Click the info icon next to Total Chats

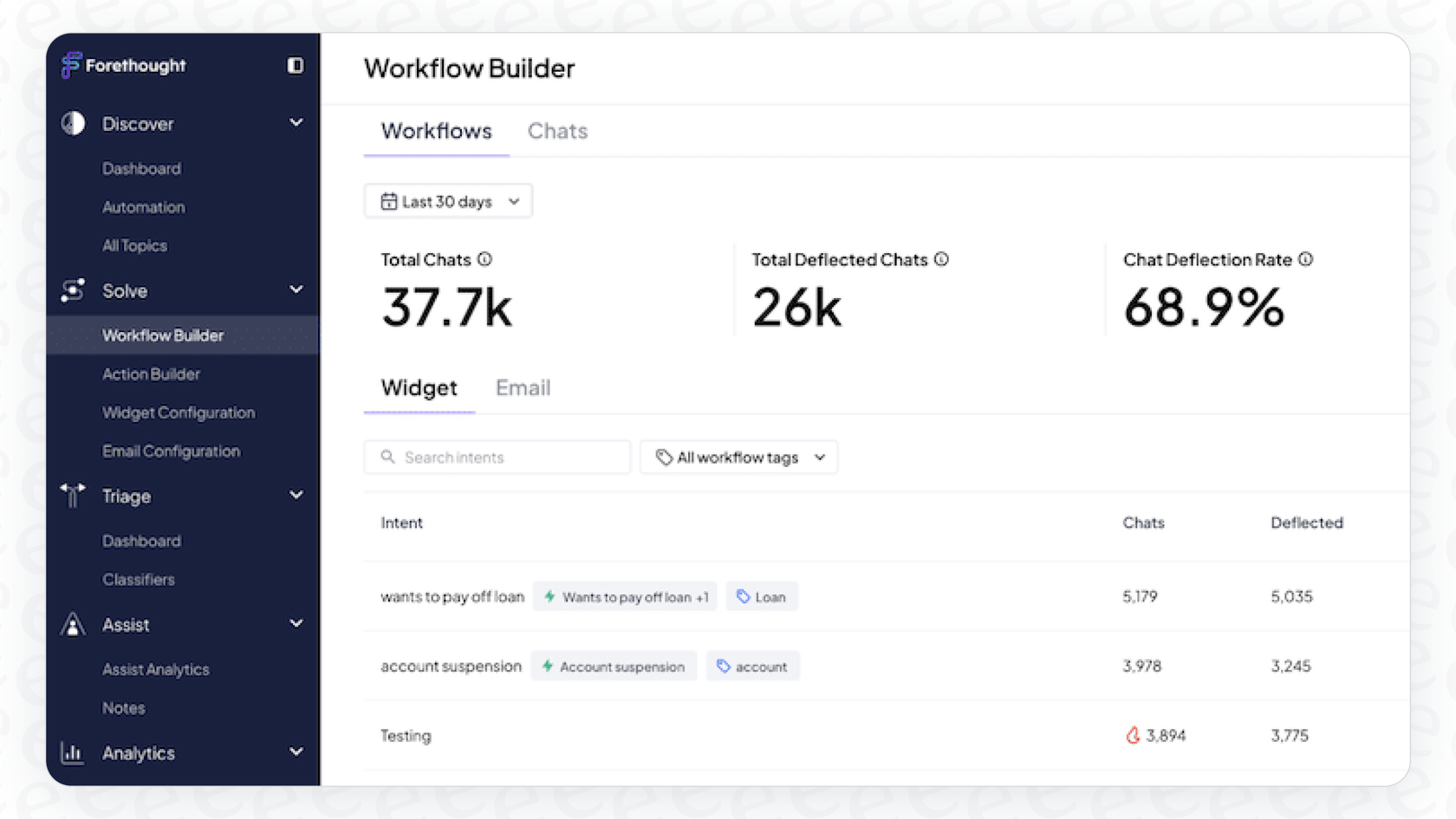pos(486,258)
